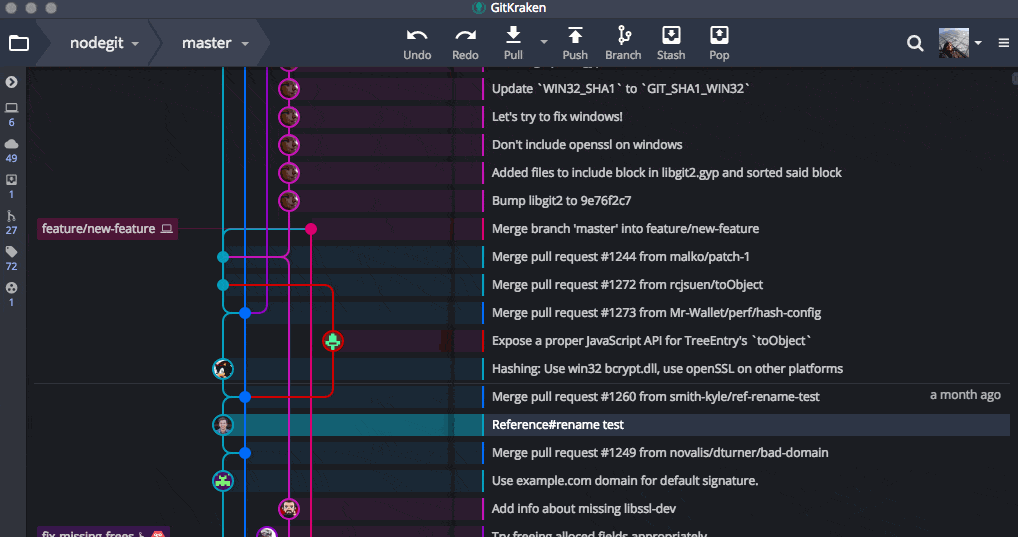The width and height of the screenshot is (1018, 537).
Task: Open the master branch dropdown
Action: (215, 43)
